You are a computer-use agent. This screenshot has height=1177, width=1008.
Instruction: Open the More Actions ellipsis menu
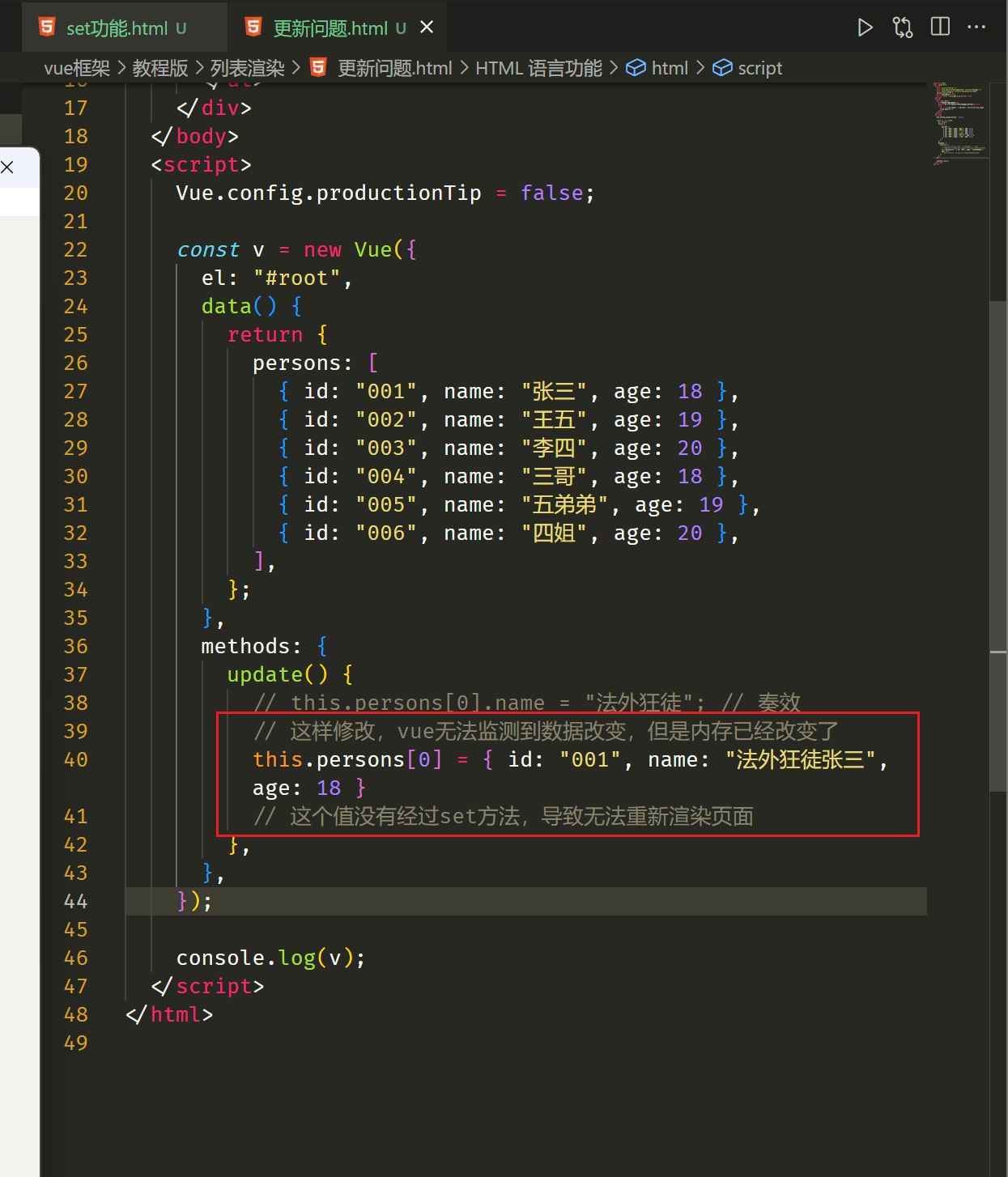pos(976,27)
